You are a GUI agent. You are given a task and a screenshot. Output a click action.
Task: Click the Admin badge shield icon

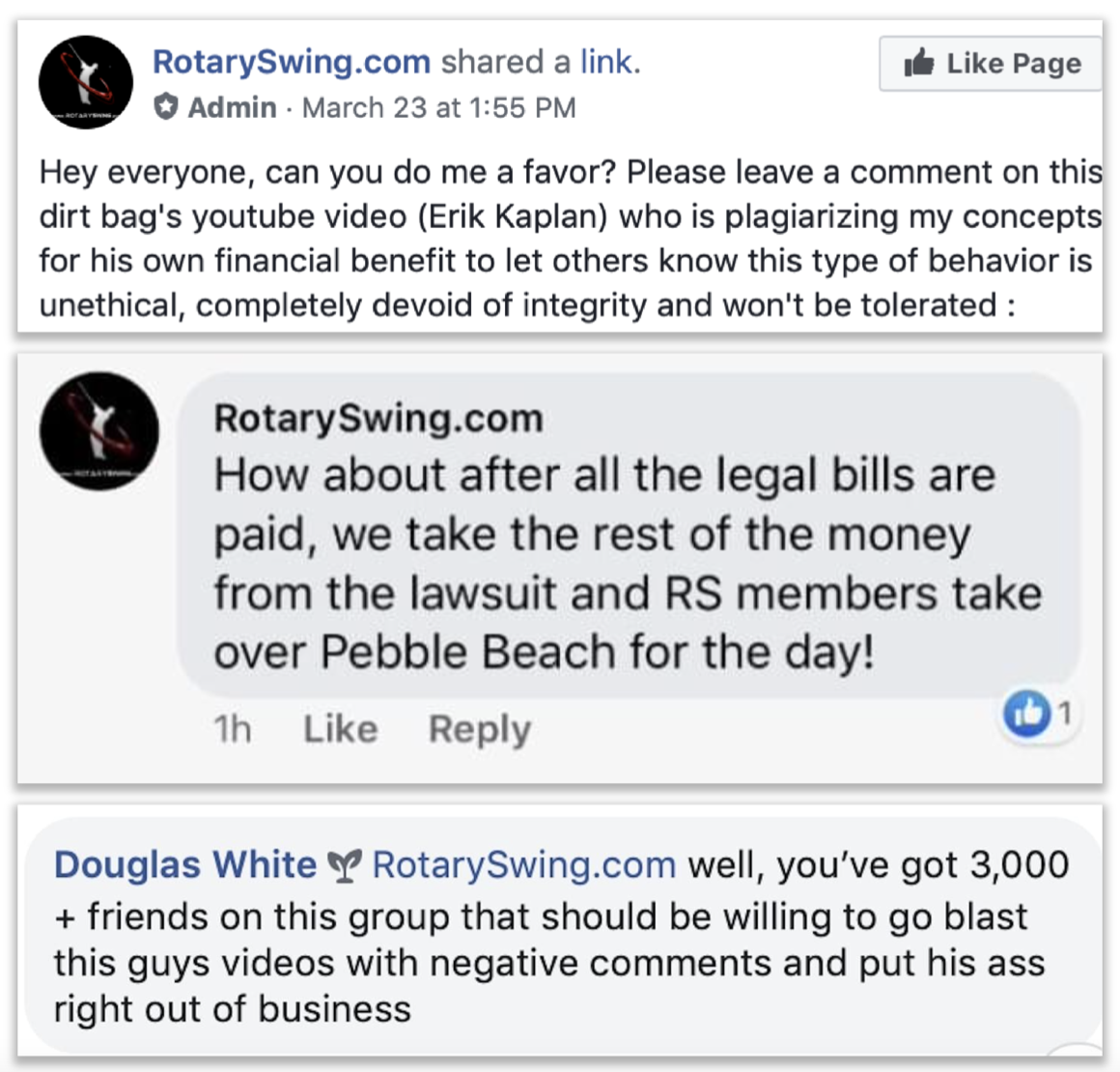pos(166,107)
